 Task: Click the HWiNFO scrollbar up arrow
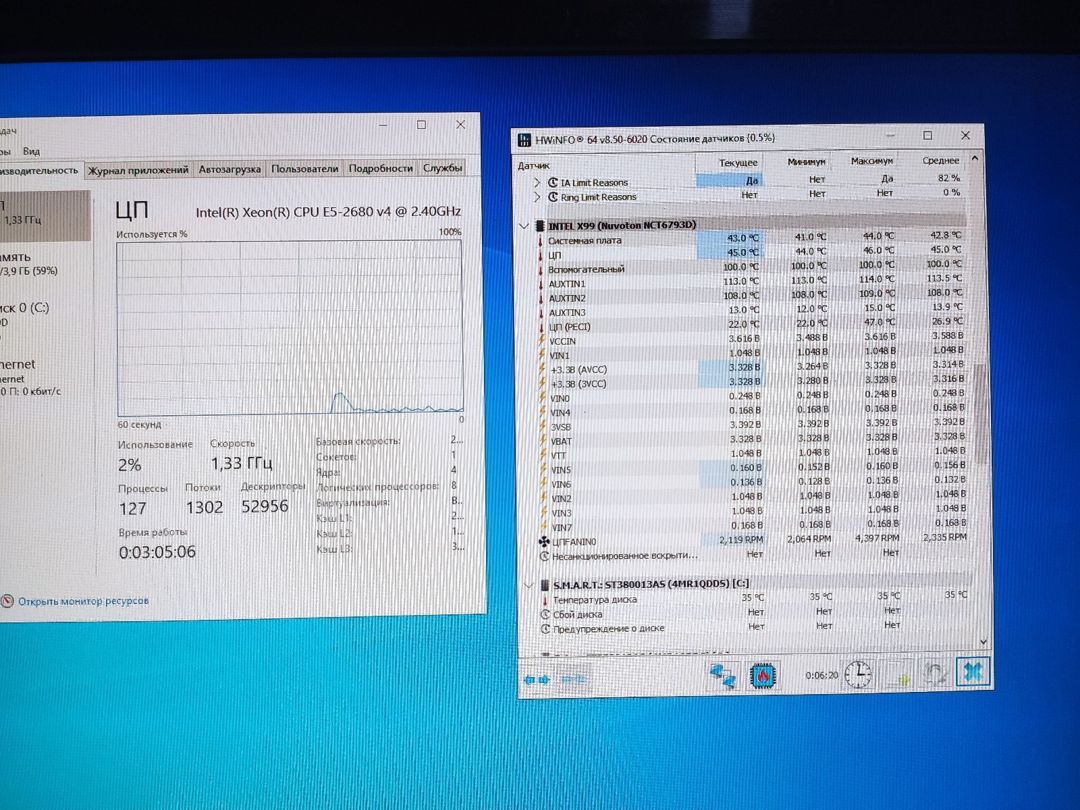click(974, 158)
